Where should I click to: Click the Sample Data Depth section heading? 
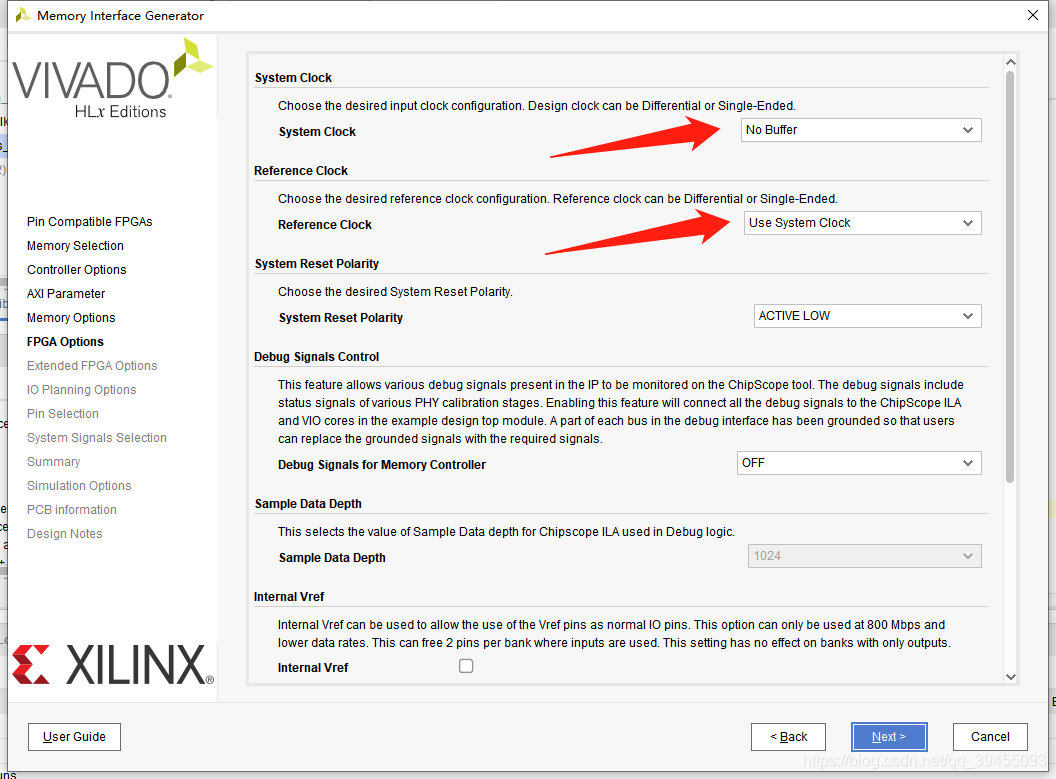[308, 504]
